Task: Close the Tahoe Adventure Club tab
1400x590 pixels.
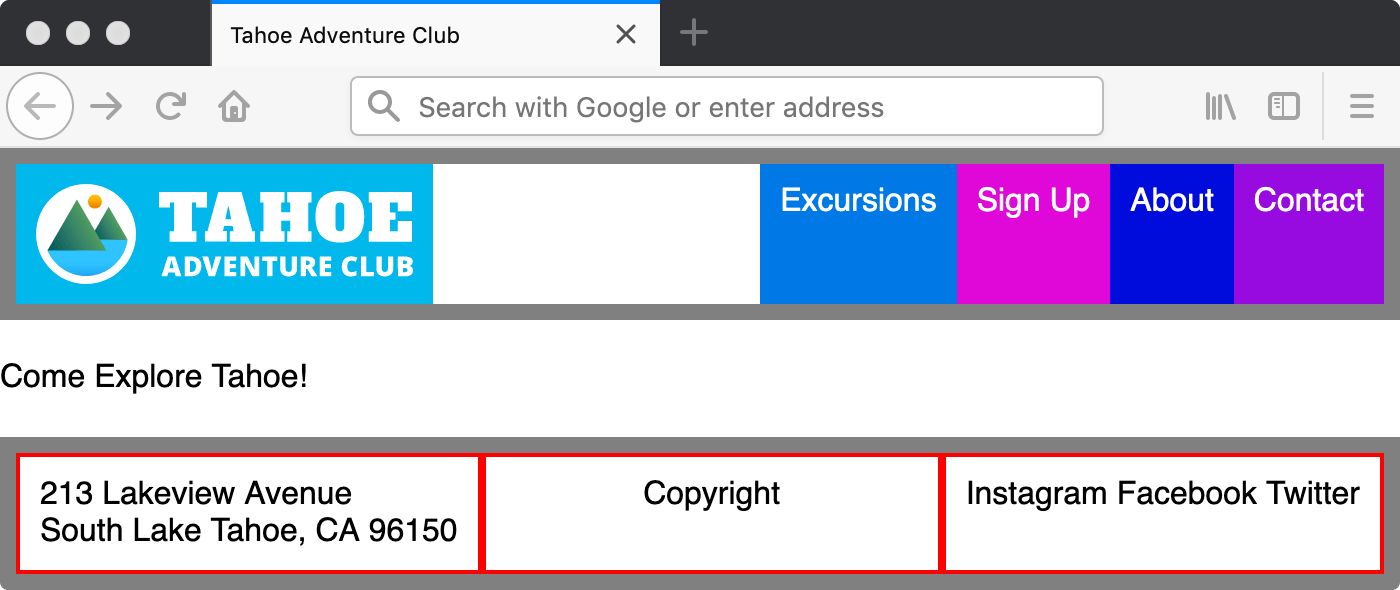Action: pyautogui.click(x=626, y=34)
